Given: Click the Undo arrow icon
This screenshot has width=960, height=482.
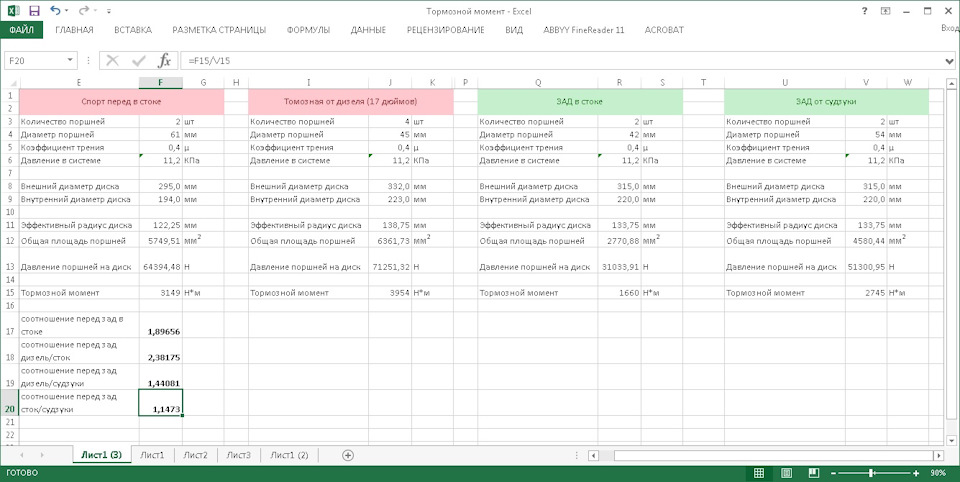Looking at the screenshot, I should tap(54, 10).
